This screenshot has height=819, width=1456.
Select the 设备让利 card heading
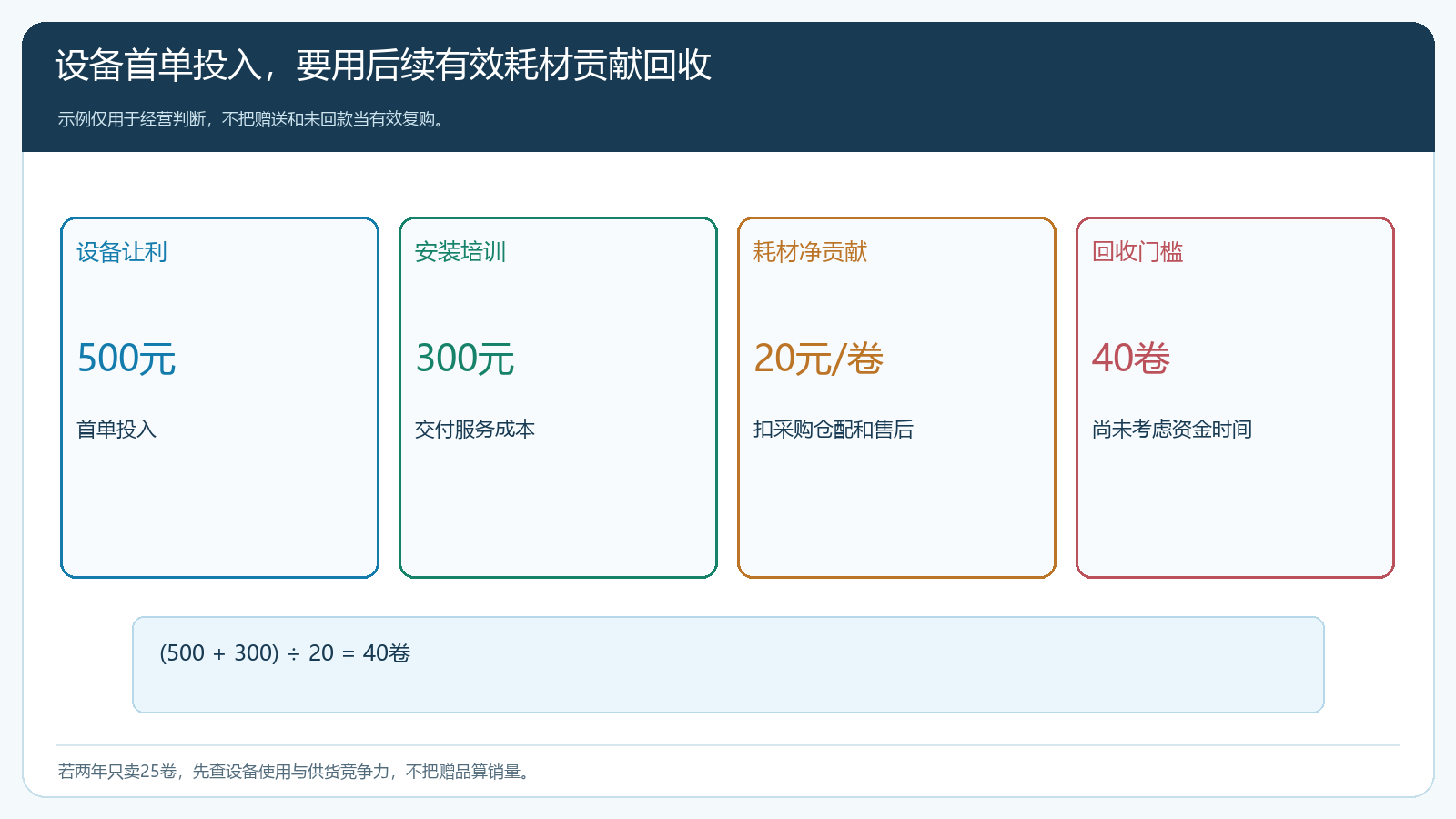(x=122, y=252)
